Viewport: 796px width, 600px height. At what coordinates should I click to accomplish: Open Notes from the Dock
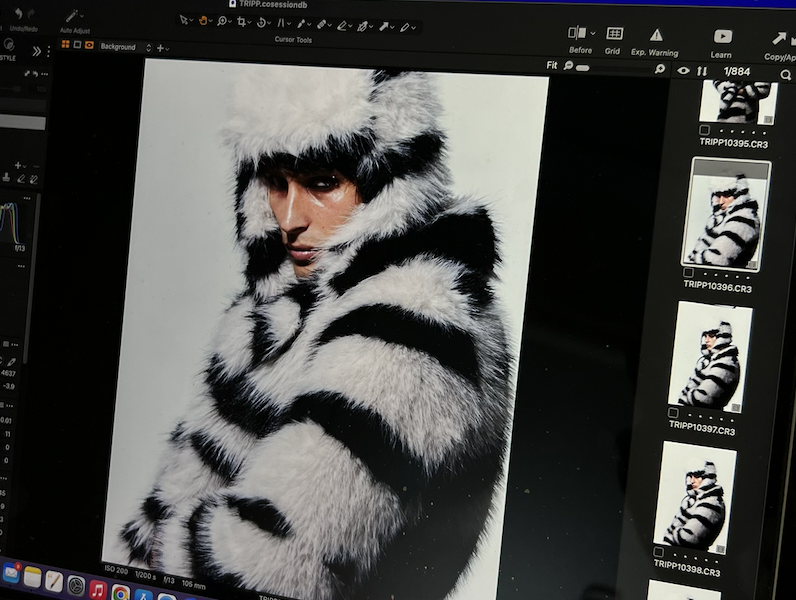(x=32, y=578)
